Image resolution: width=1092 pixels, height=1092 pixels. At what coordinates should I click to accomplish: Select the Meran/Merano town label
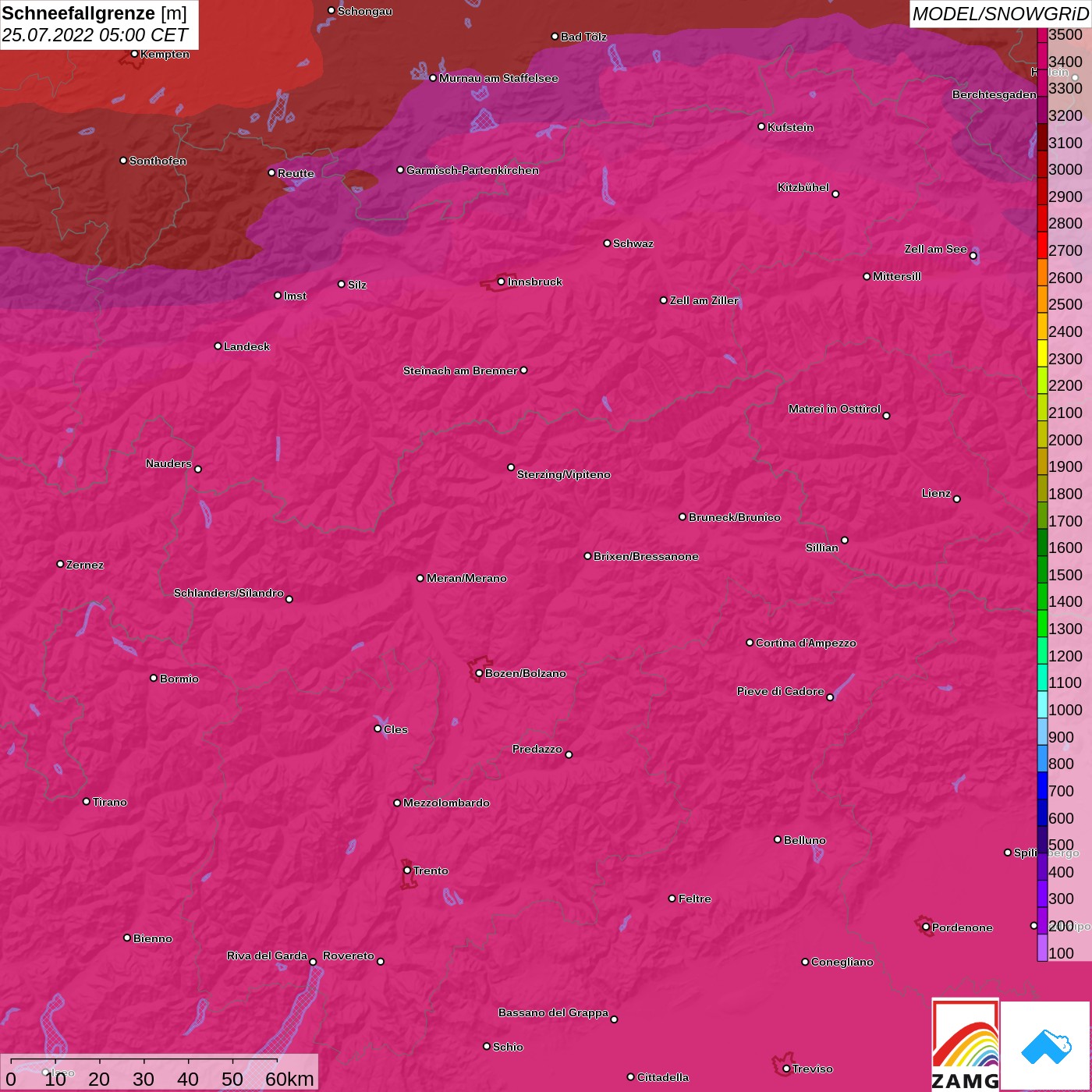click(x=466, y=578)
